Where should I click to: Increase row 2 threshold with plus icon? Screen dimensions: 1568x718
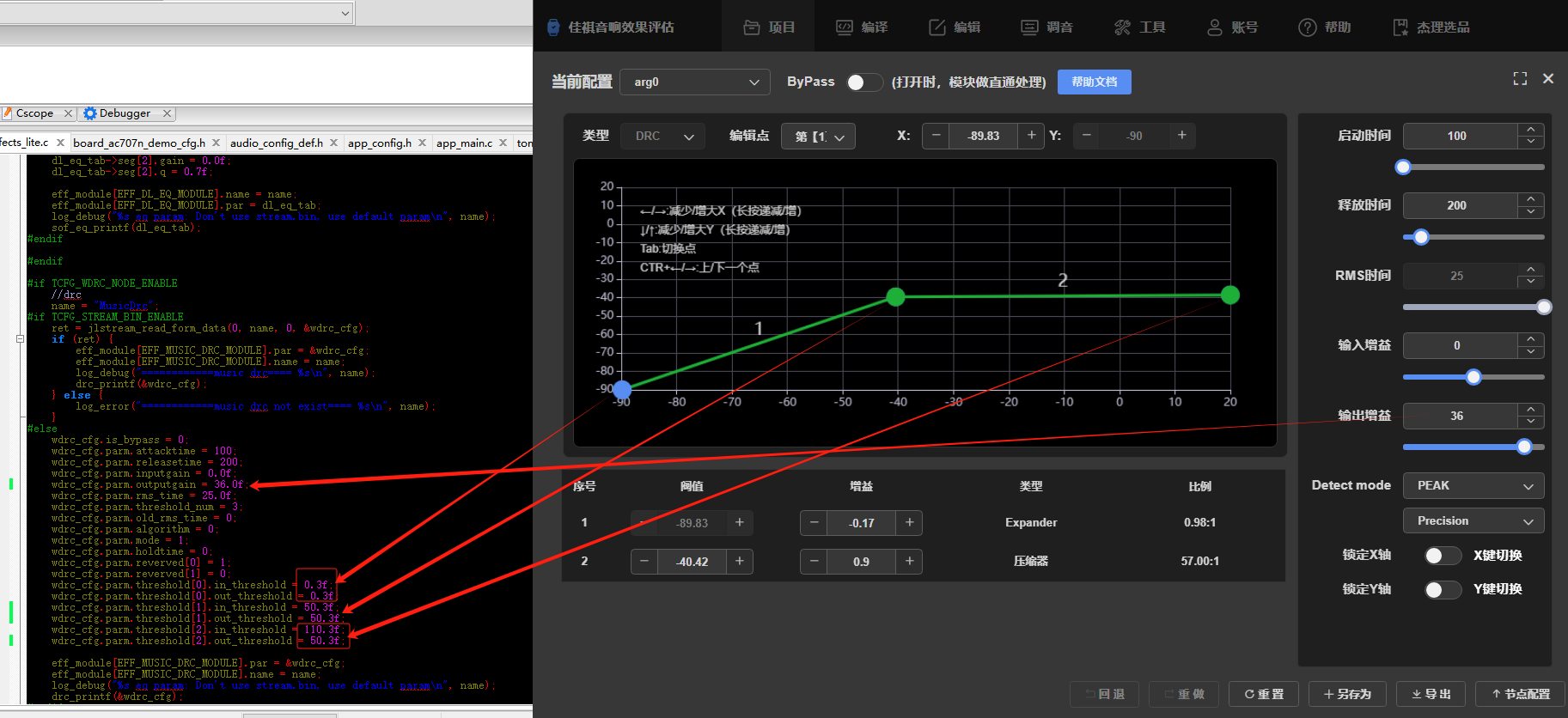[x=739, y=561]
